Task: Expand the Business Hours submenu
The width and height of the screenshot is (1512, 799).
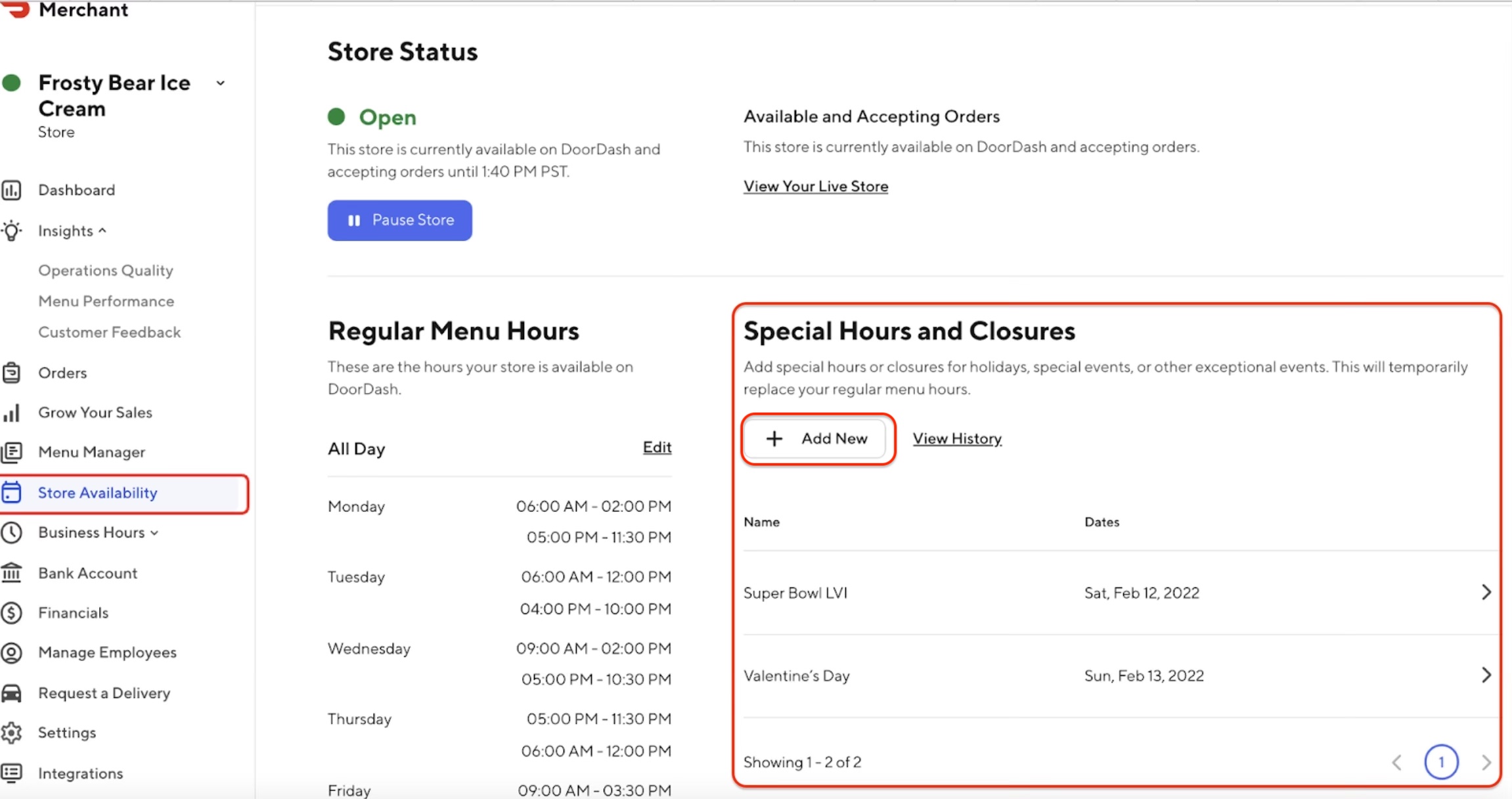Action: click(x=154, y=533)
